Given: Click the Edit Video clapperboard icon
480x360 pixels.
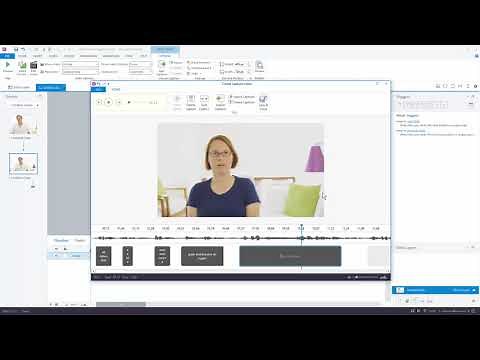Looking at the screenshot, I should tap(33, 65).
